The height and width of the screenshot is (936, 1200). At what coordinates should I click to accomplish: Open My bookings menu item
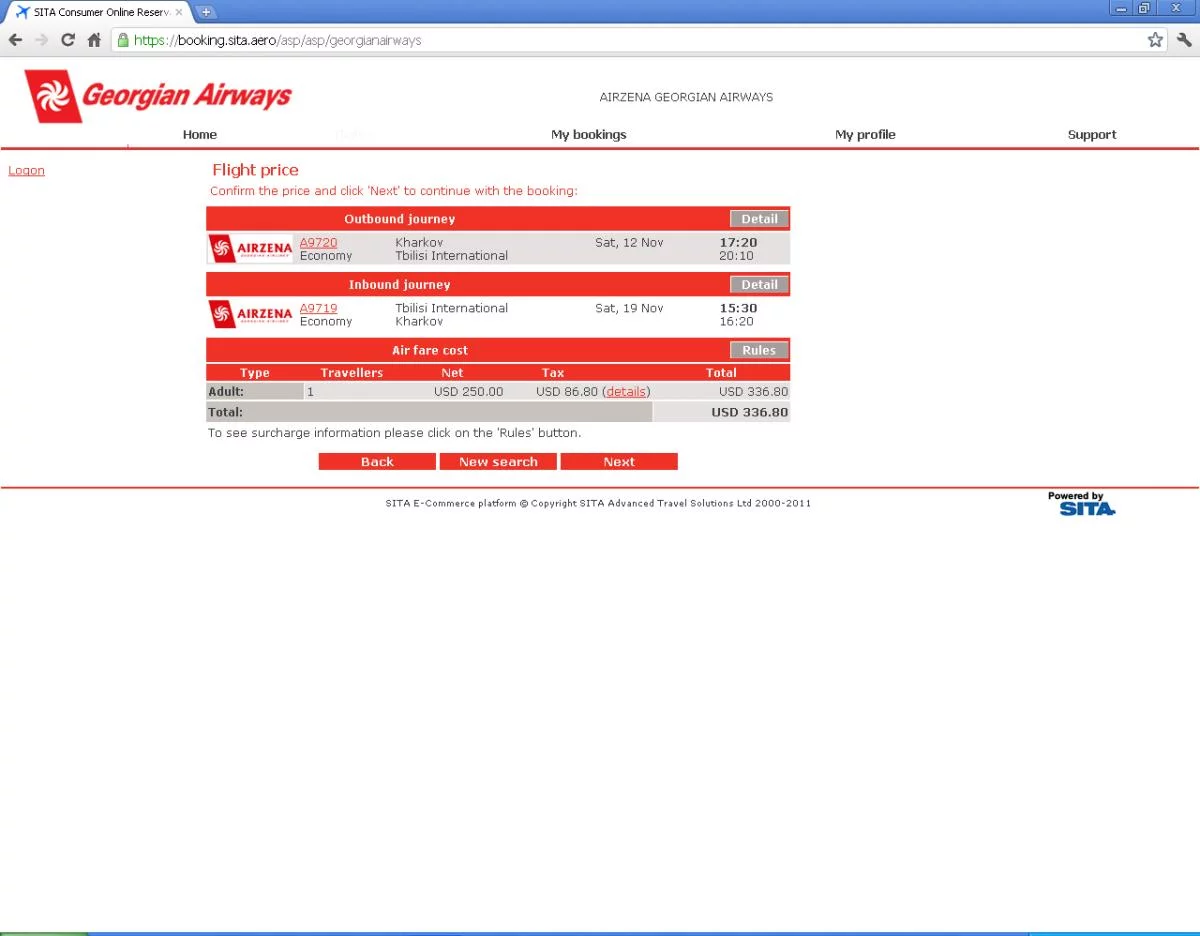(x=589, y=134)
